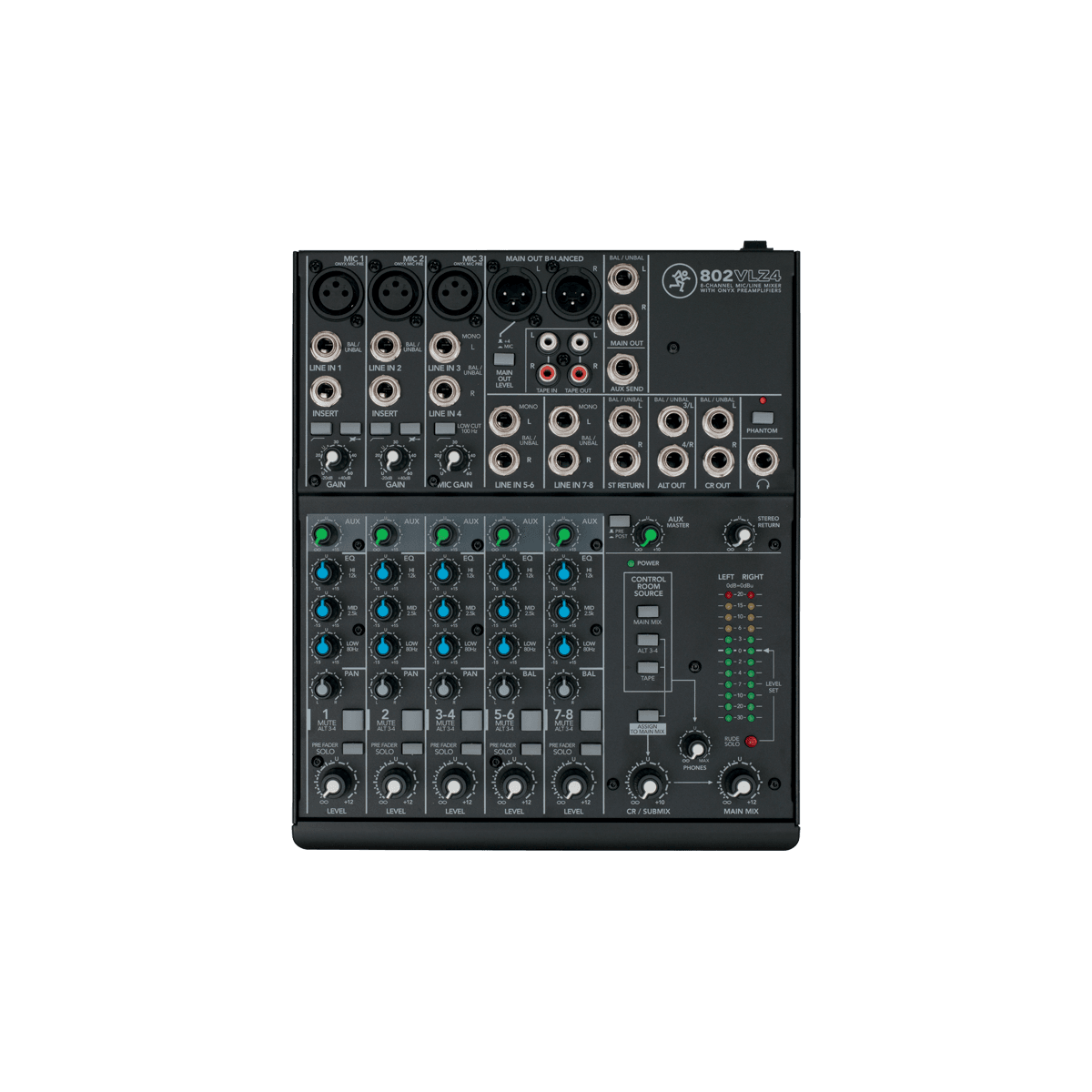The height and width of the screenshot is (1092, 1092).
Task: Mute channel 7-8
Action: click(x=591, y=721)
